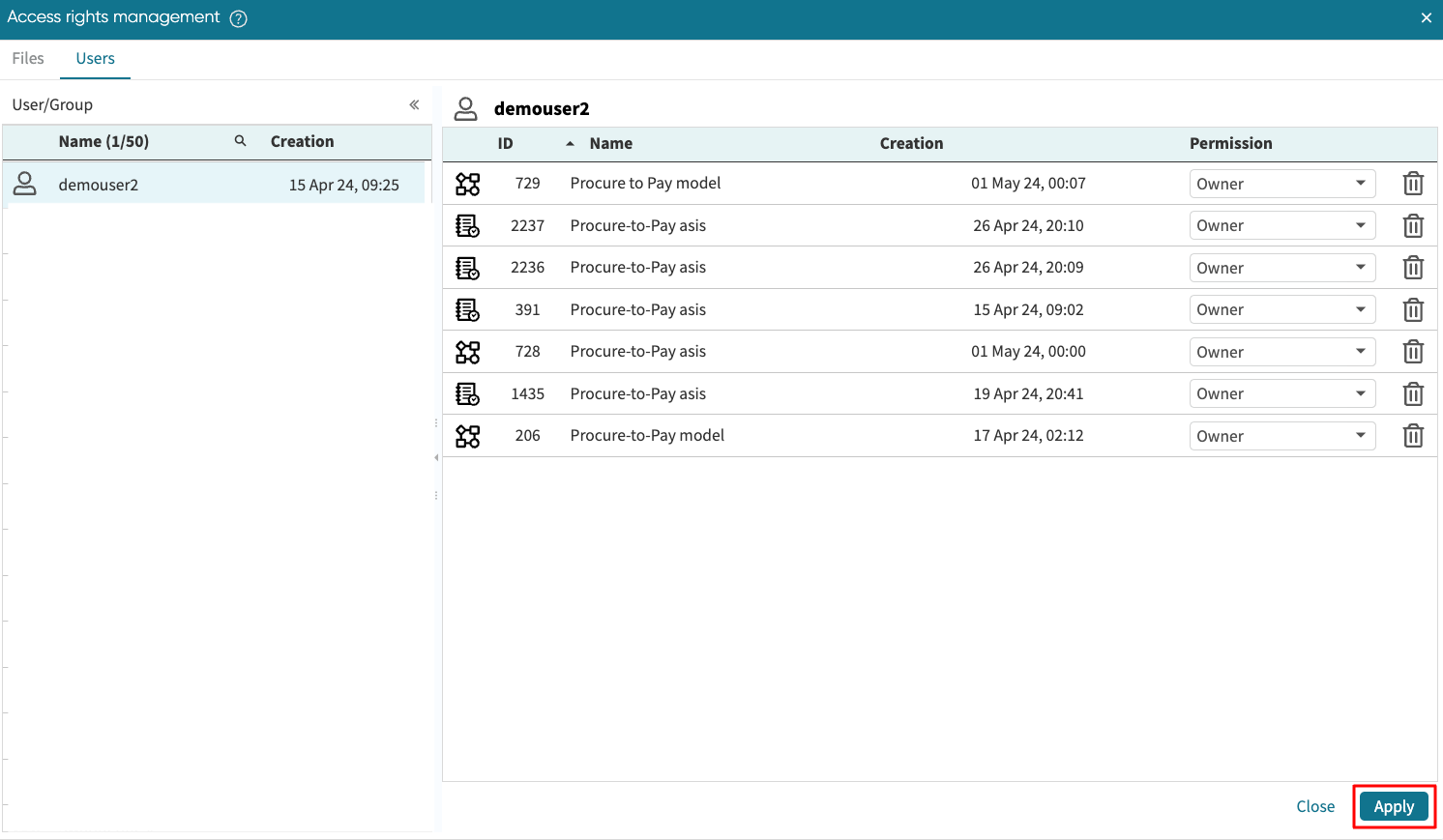Change permission for ID 1435 row
Screen dimensions: 1443x840
coord(1281,394)
